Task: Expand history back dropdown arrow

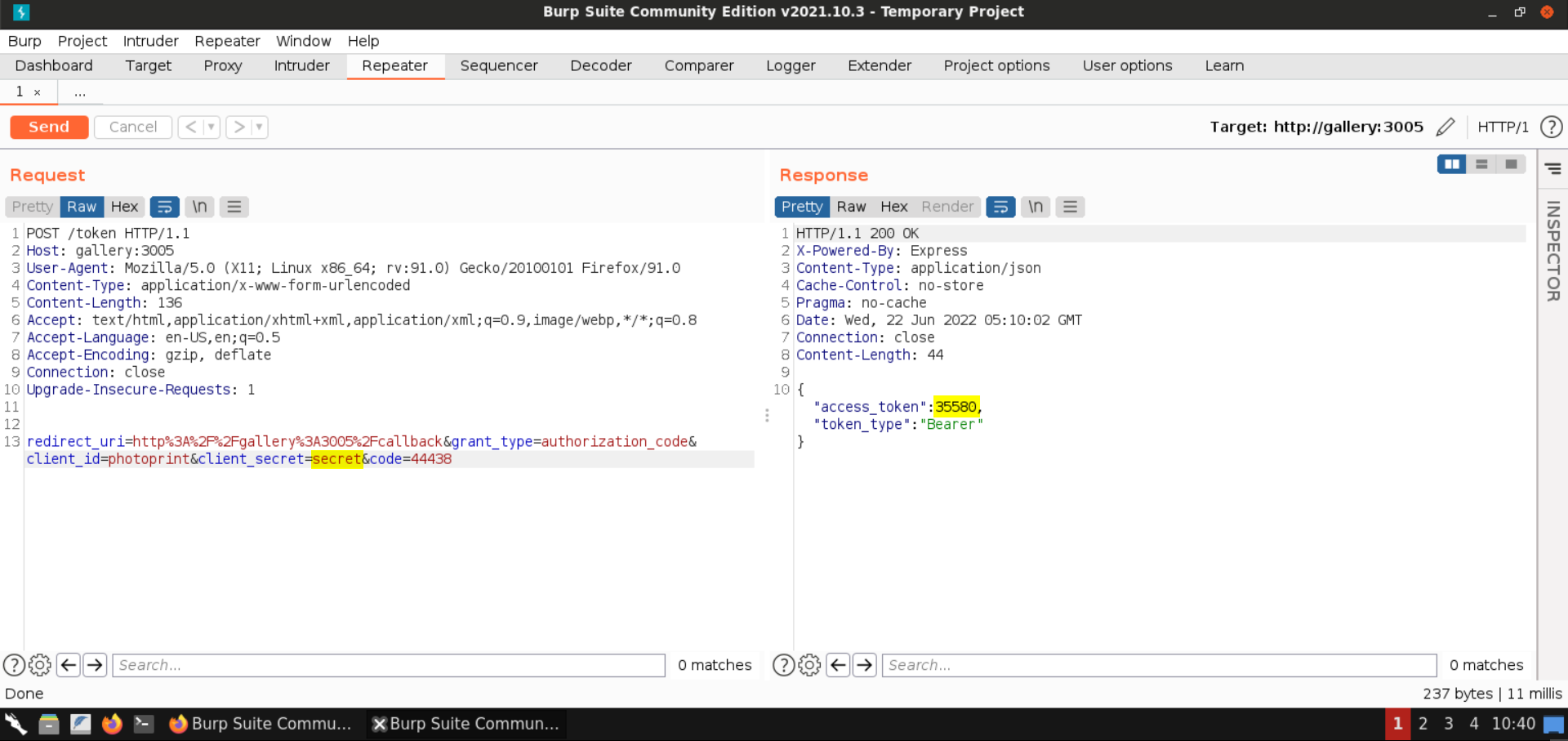Action: click(211, 127)
